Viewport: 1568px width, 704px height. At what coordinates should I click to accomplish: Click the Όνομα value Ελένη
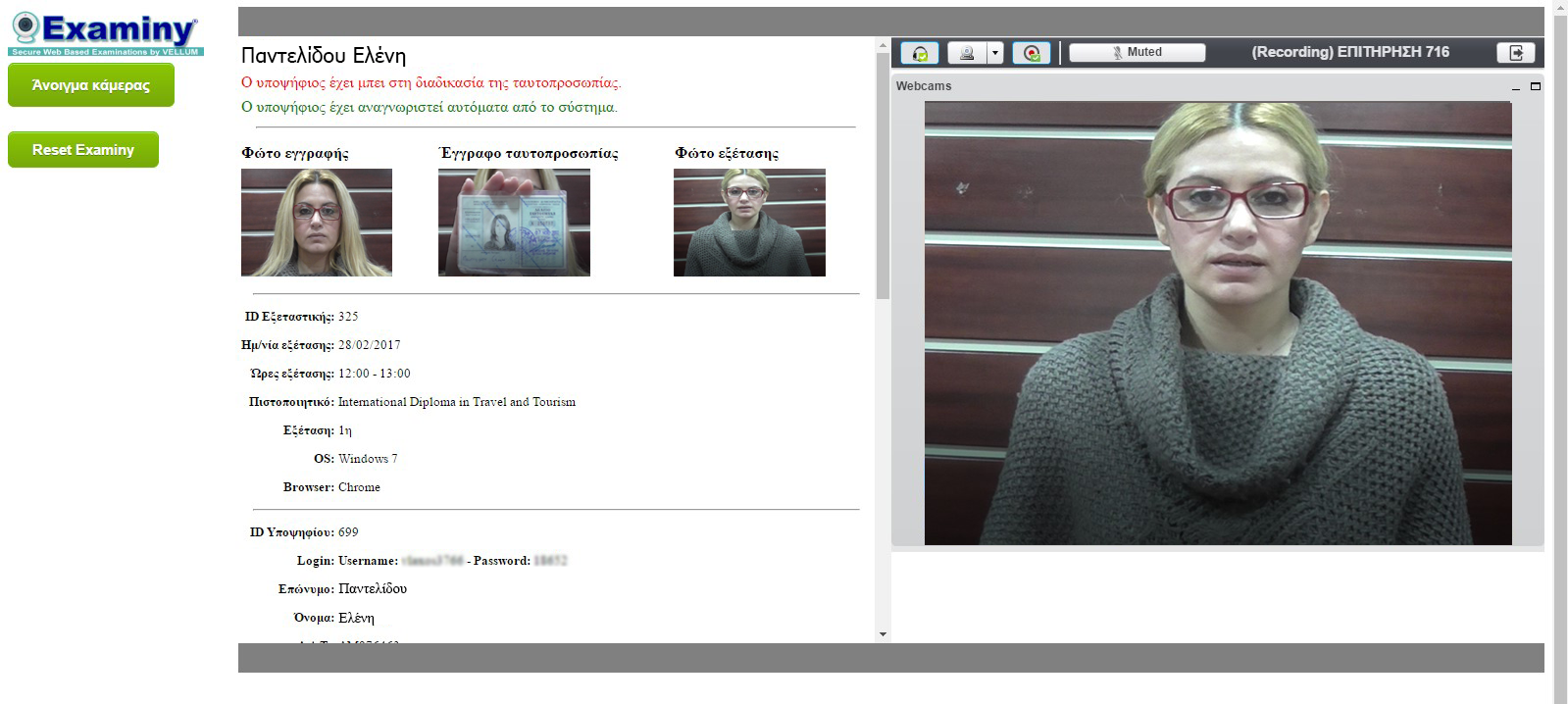(356, 618)
